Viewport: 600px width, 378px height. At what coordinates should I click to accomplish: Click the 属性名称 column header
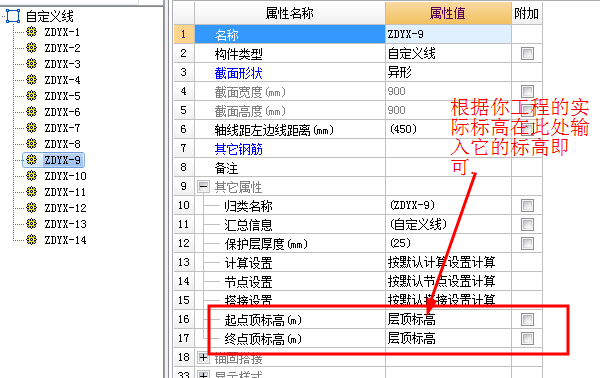290,13
